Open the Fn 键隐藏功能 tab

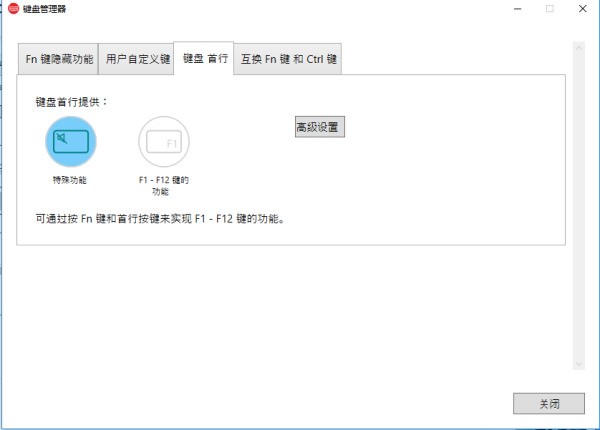(59, 59)
